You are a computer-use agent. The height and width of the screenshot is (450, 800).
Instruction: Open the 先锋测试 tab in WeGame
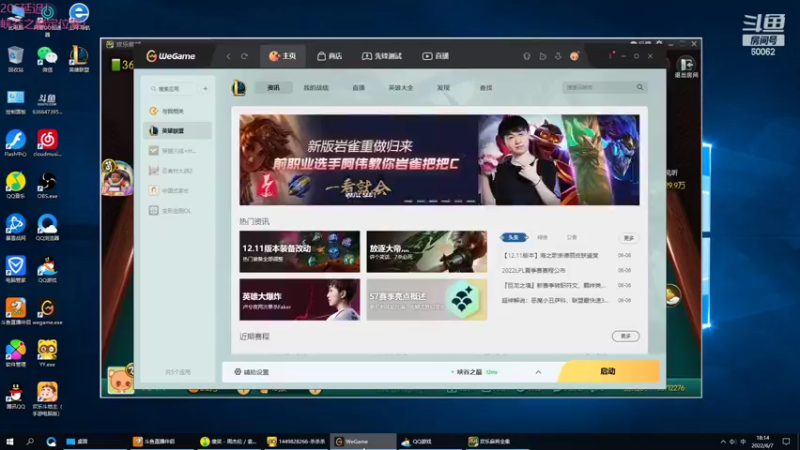[382, 56]
